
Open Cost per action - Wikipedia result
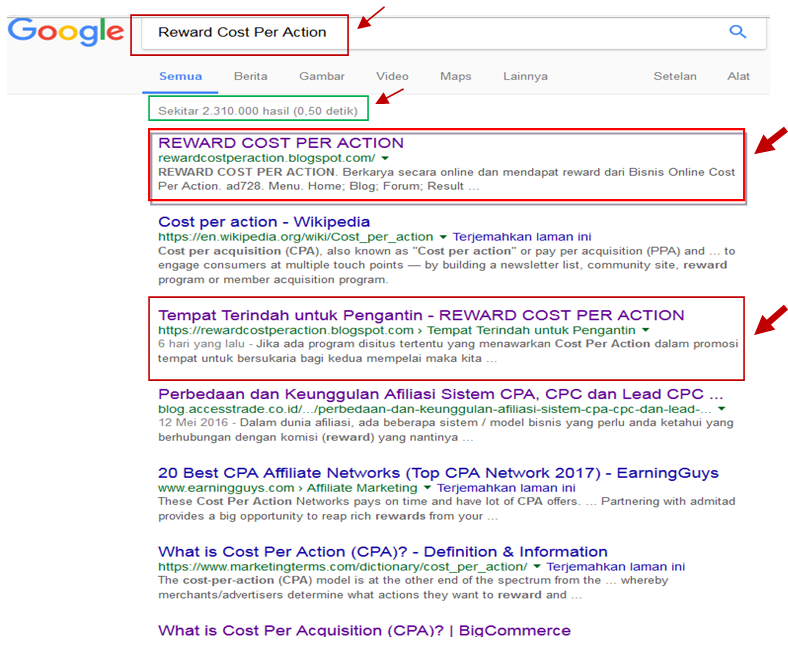(264, 222)
